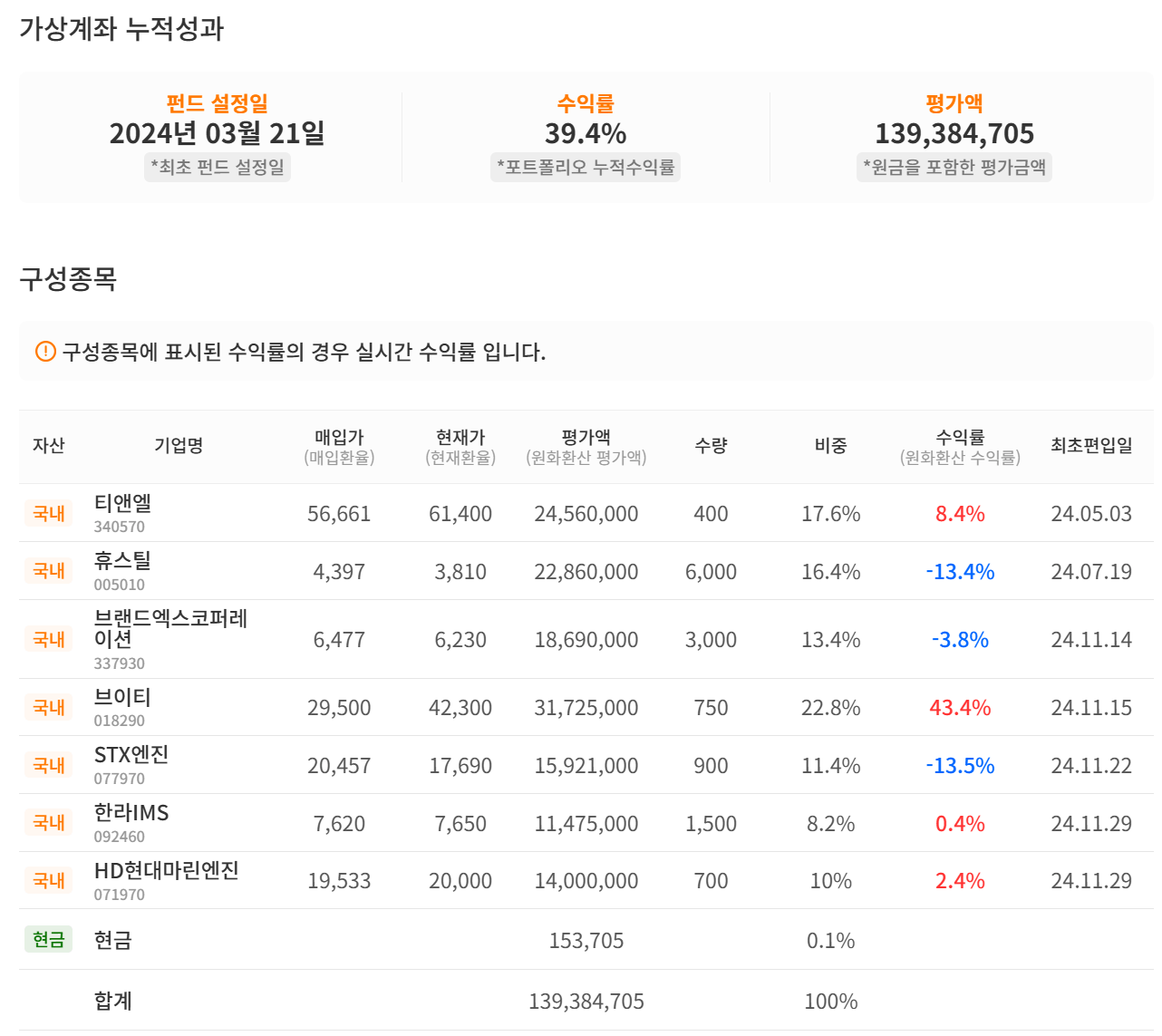1162x1036 pixels.
Task: Click the current price 42,300
Action: pyautogui.click(x=460, y=708)
